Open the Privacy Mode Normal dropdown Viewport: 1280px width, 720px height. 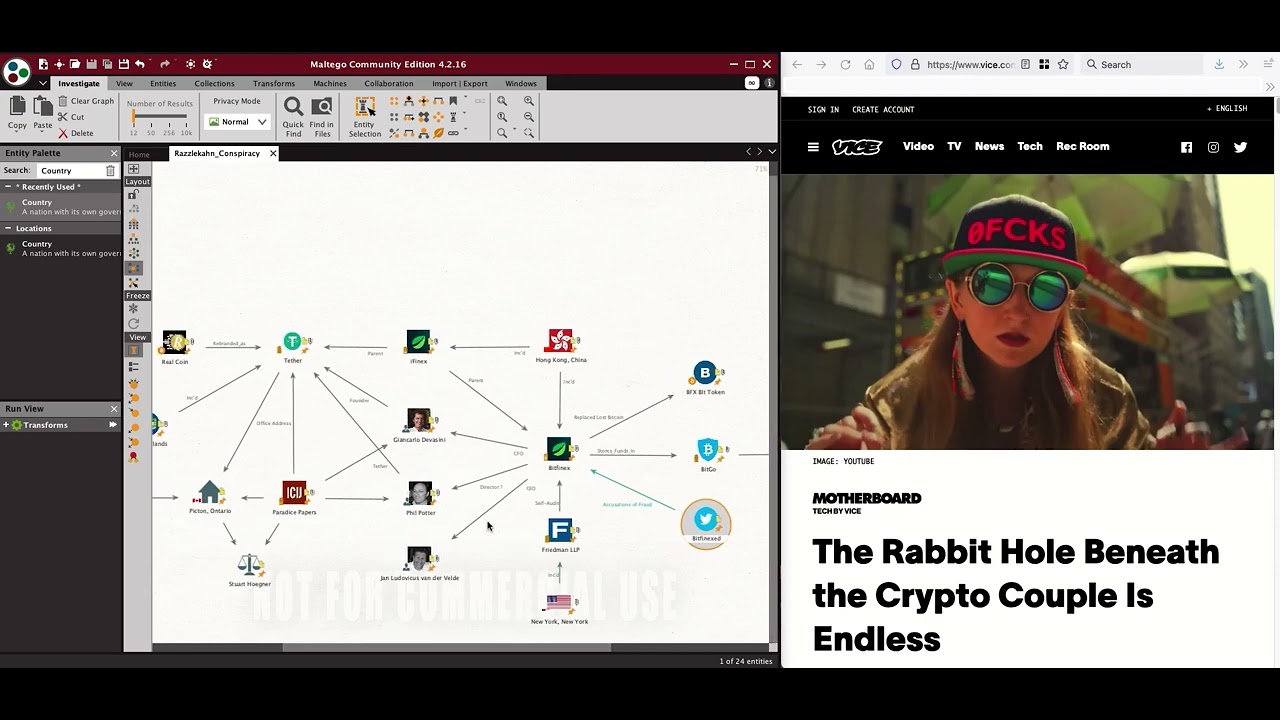(x=237, y=122)
